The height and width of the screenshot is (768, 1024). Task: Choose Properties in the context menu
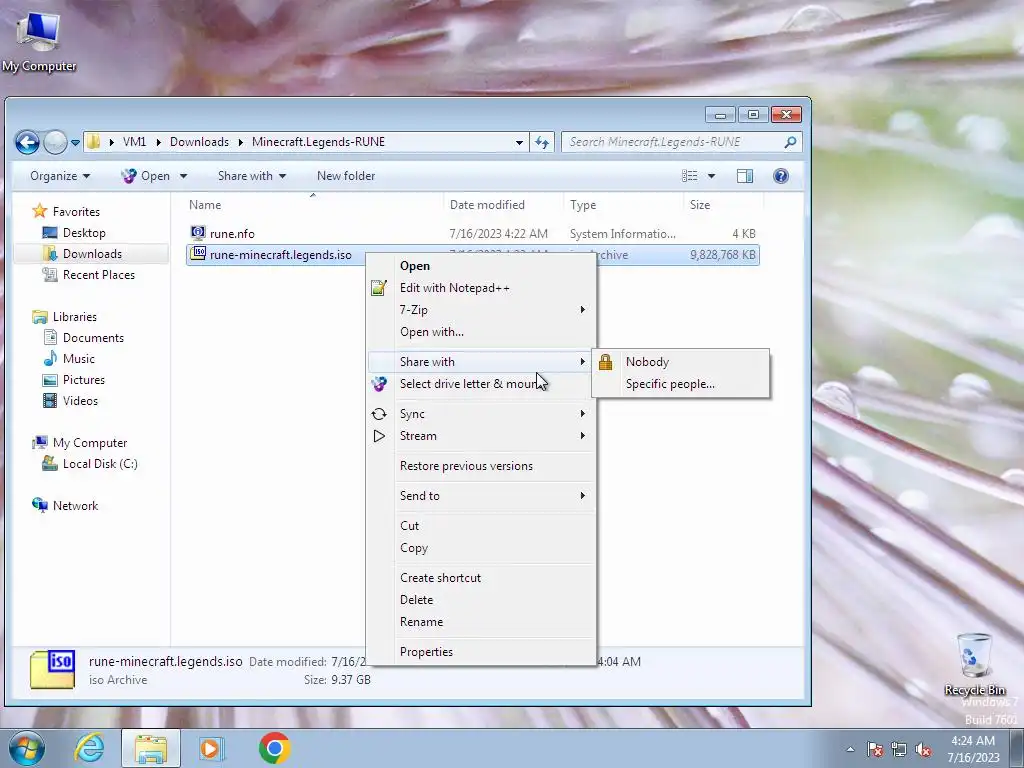click(x=481, y=652)
